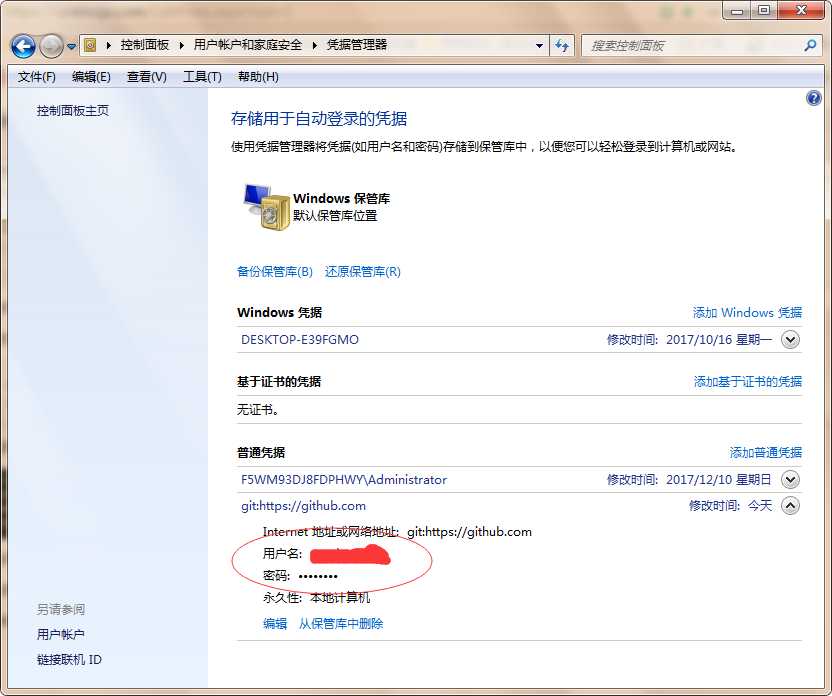Click 编辑 link under github credential
The width and height of the screenshot is (832, 696).
[275, 623]
